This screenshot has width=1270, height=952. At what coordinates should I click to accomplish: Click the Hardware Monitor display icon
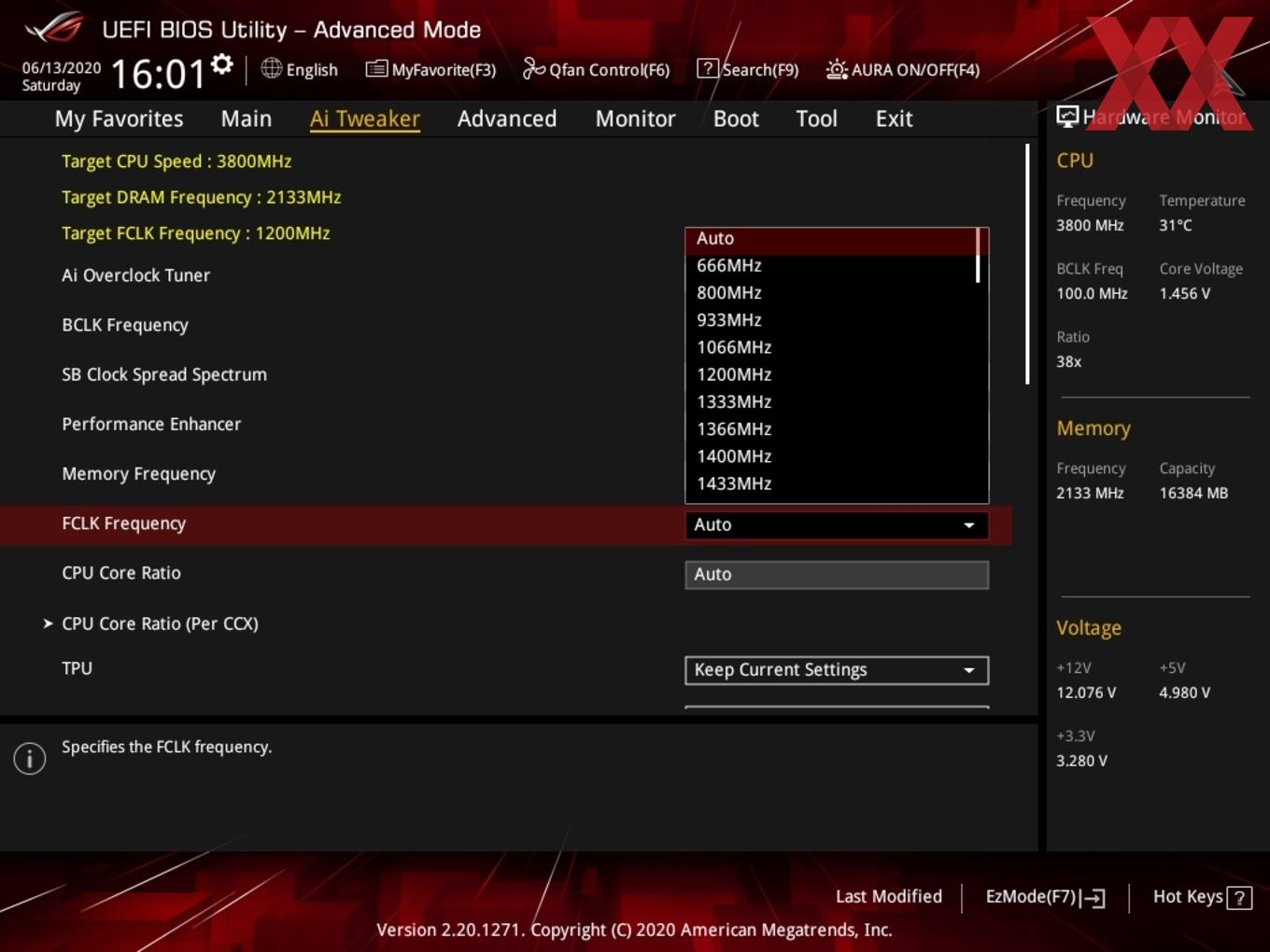[x=1067, y=117]
